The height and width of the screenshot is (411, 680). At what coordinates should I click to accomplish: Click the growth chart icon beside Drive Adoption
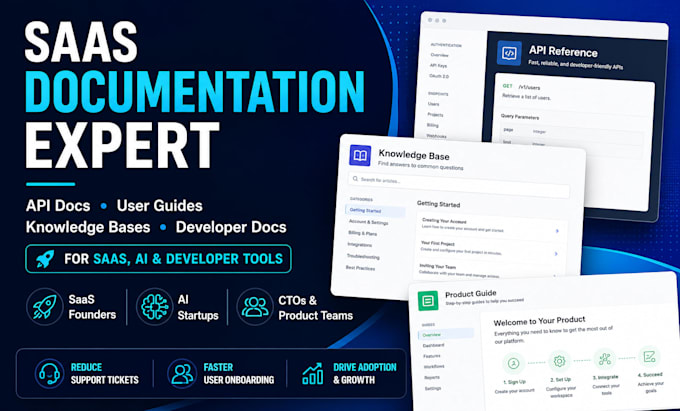coord(312,374)
